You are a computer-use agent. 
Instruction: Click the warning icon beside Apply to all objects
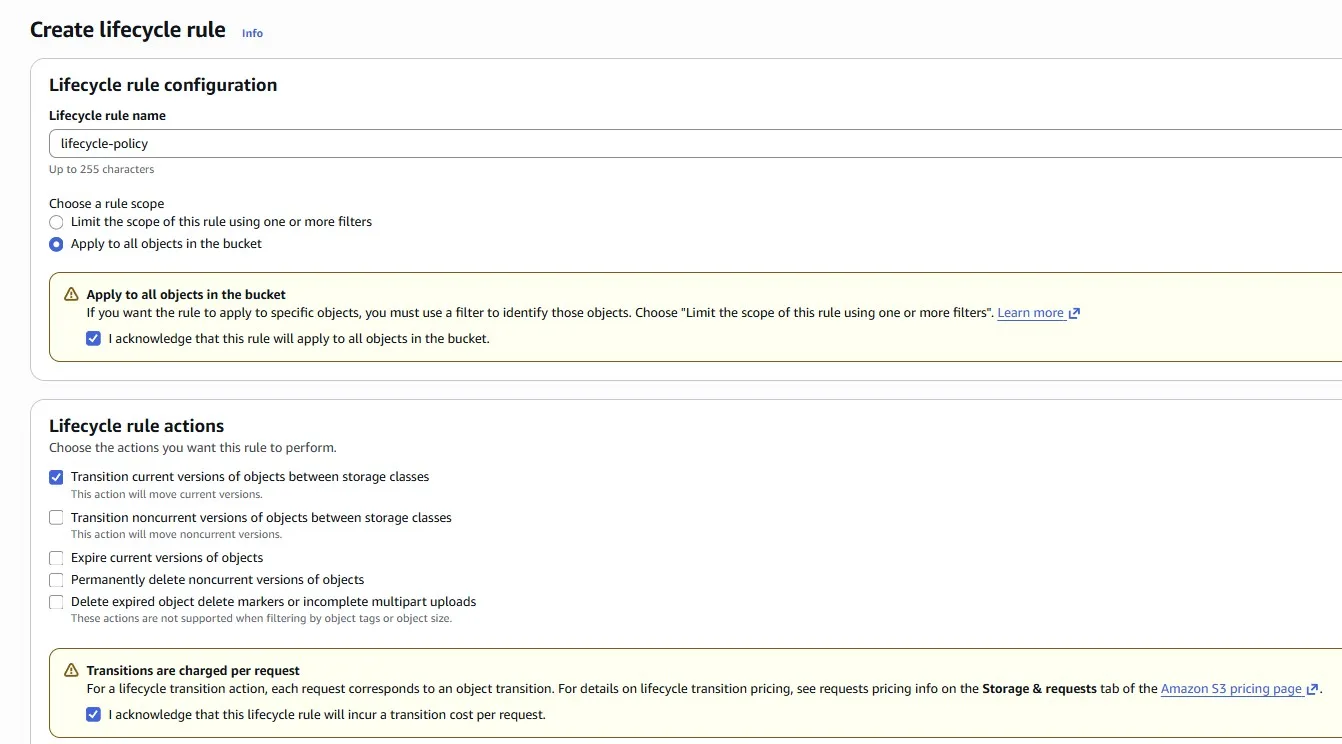(71, 295)
